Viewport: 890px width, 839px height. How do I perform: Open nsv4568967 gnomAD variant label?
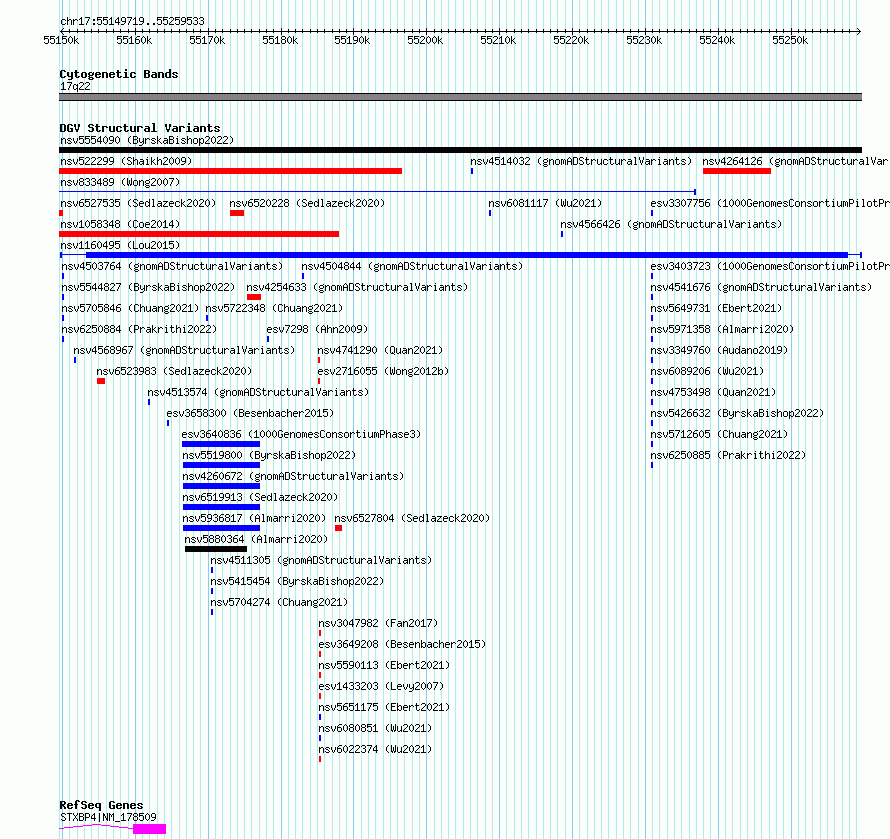[184, 350]
